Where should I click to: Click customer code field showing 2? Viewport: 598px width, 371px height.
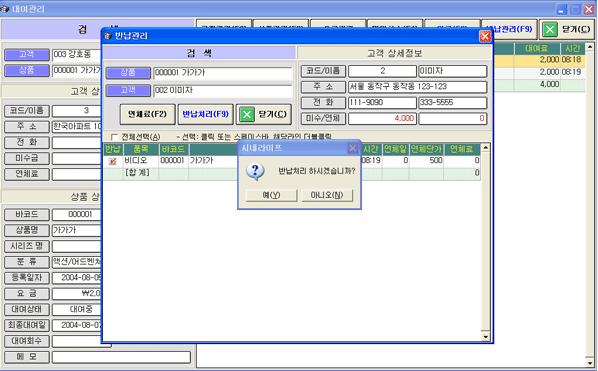pos(382,71)
